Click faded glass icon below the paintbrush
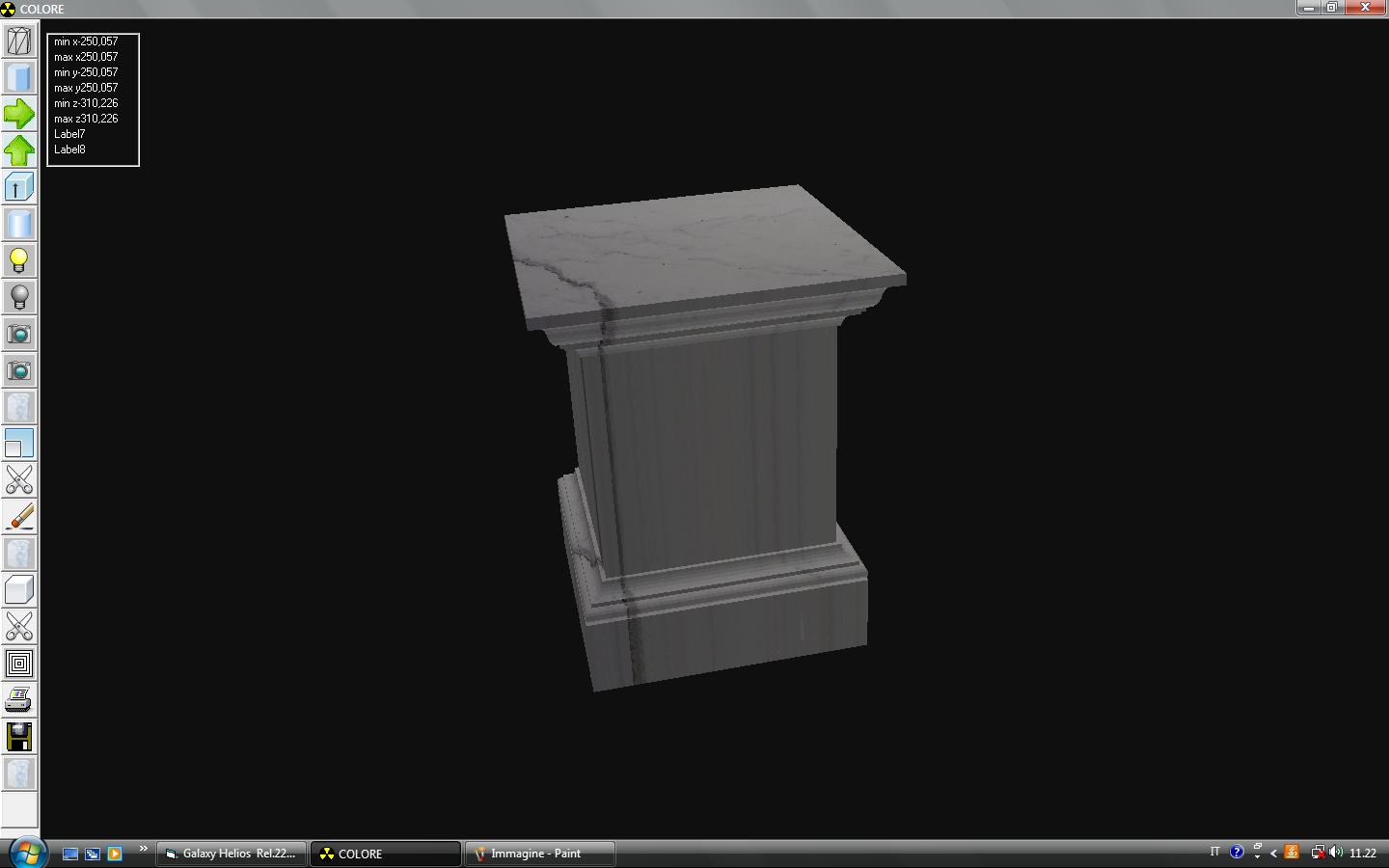Screen dimensions: 1389x868 coord(19,554)
